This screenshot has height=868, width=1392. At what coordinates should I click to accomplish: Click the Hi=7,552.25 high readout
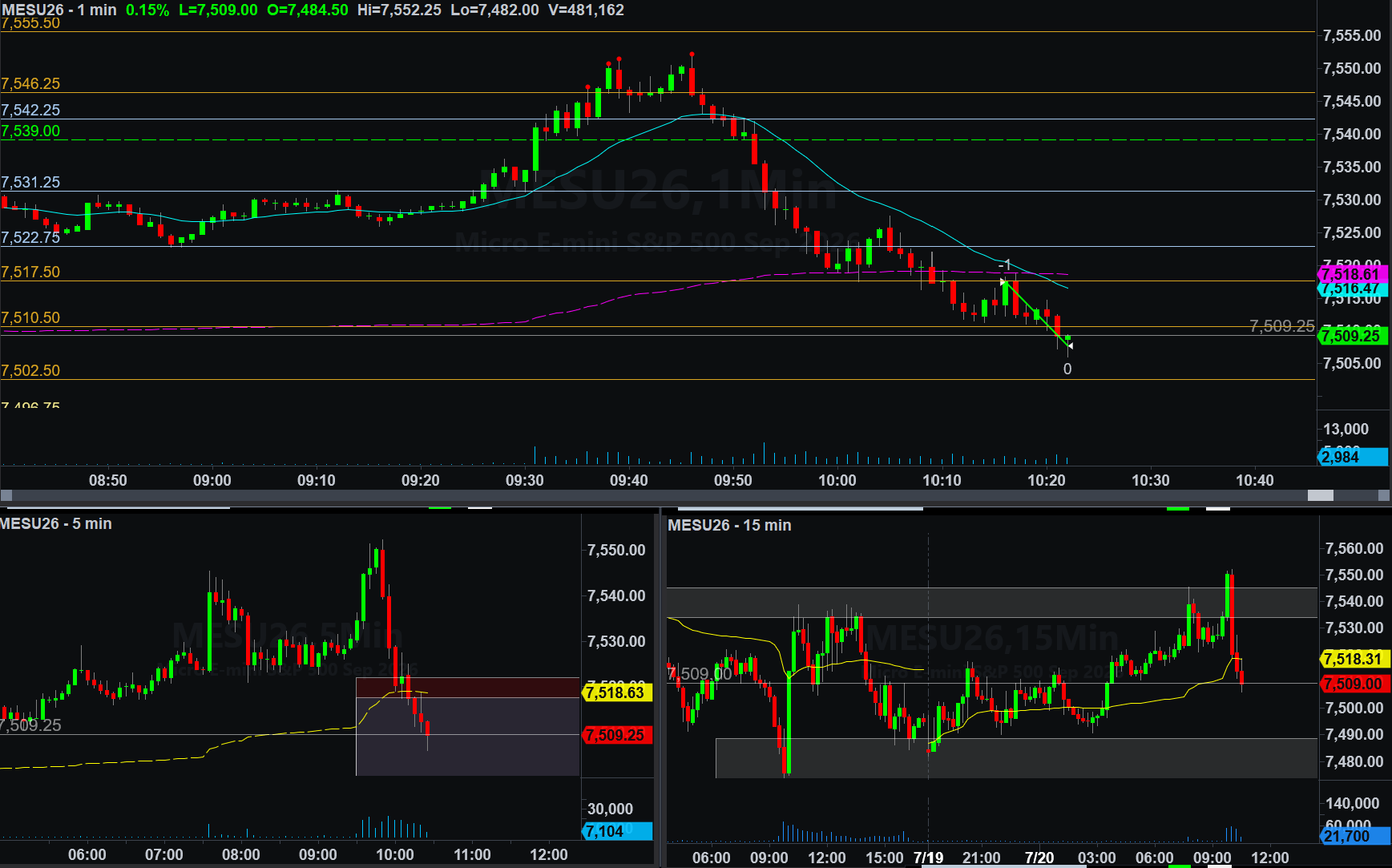(399, 10)
